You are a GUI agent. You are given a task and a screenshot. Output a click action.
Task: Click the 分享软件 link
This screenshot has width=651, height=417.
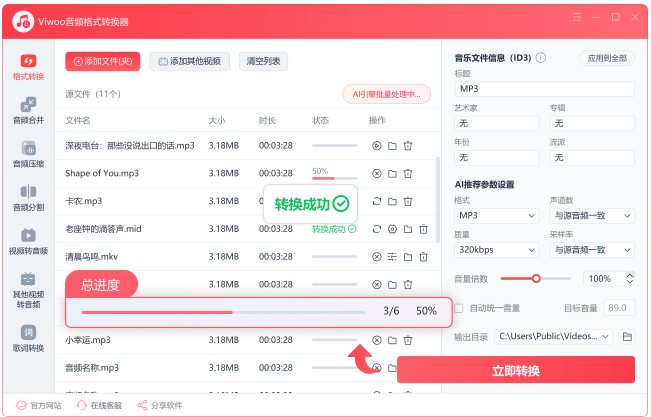pyautogui.click(x=160, y=405)
